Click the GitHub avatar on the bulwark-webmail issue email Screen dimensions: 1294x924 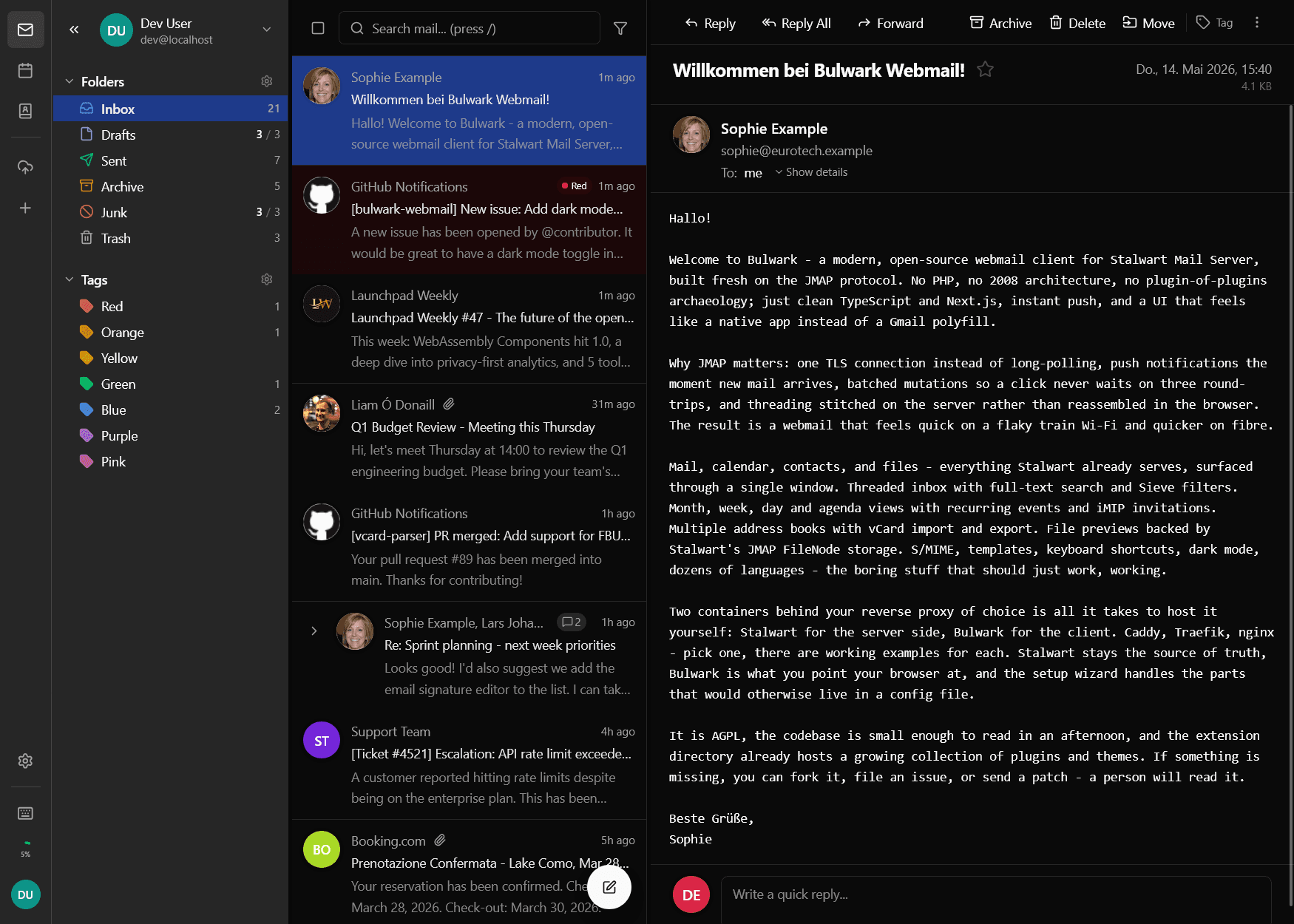[322, 195]
